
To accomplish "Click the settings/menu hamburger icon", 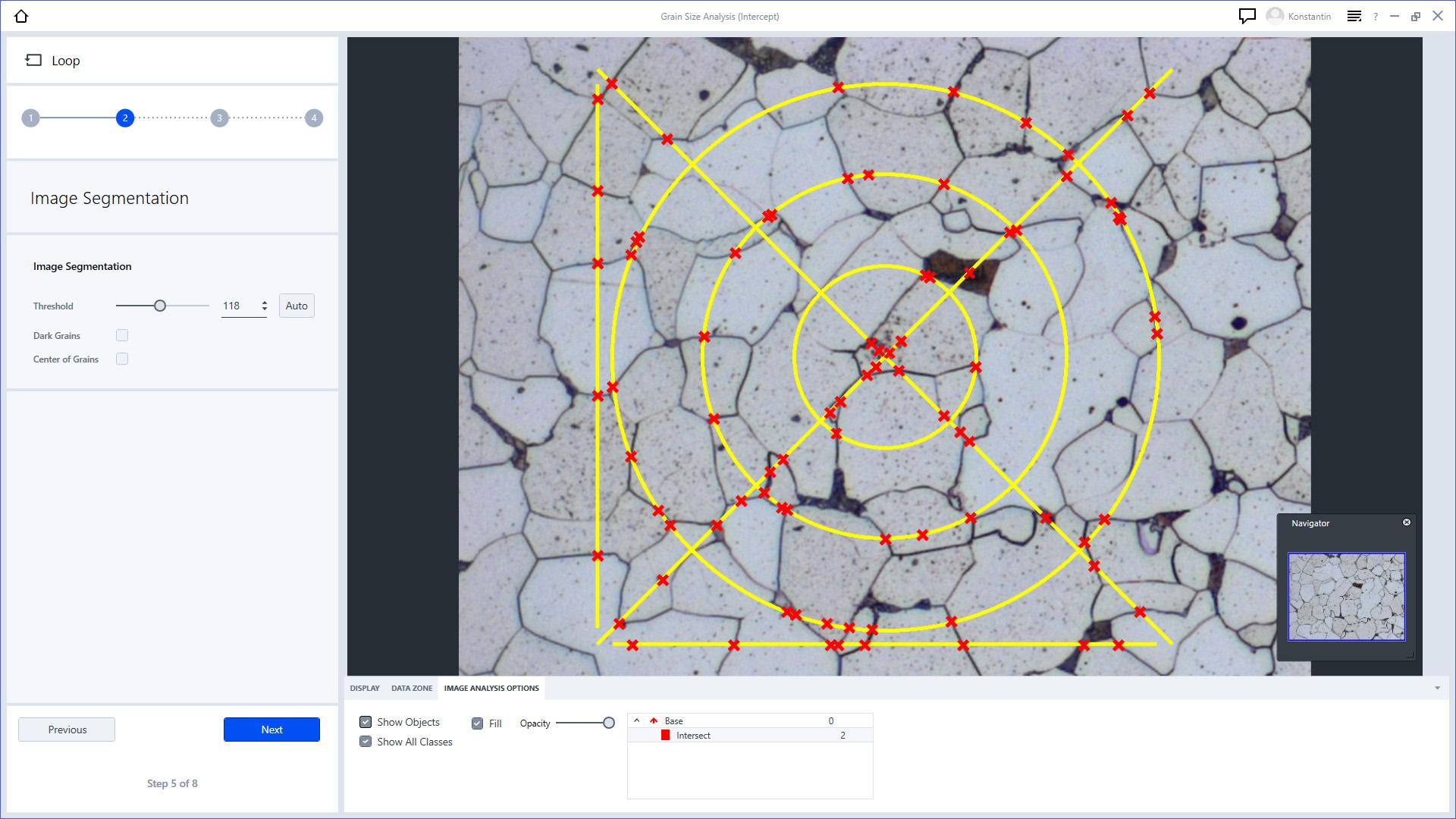I will click(1356, 15).
